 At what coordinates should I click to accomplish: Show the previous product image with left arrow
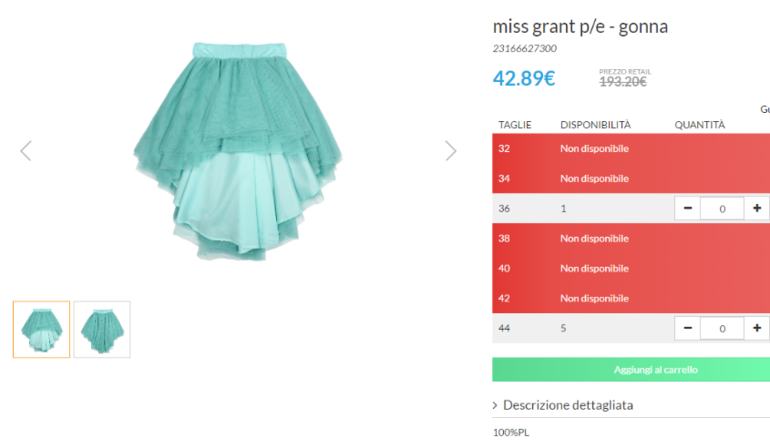[x=26, y=151]
